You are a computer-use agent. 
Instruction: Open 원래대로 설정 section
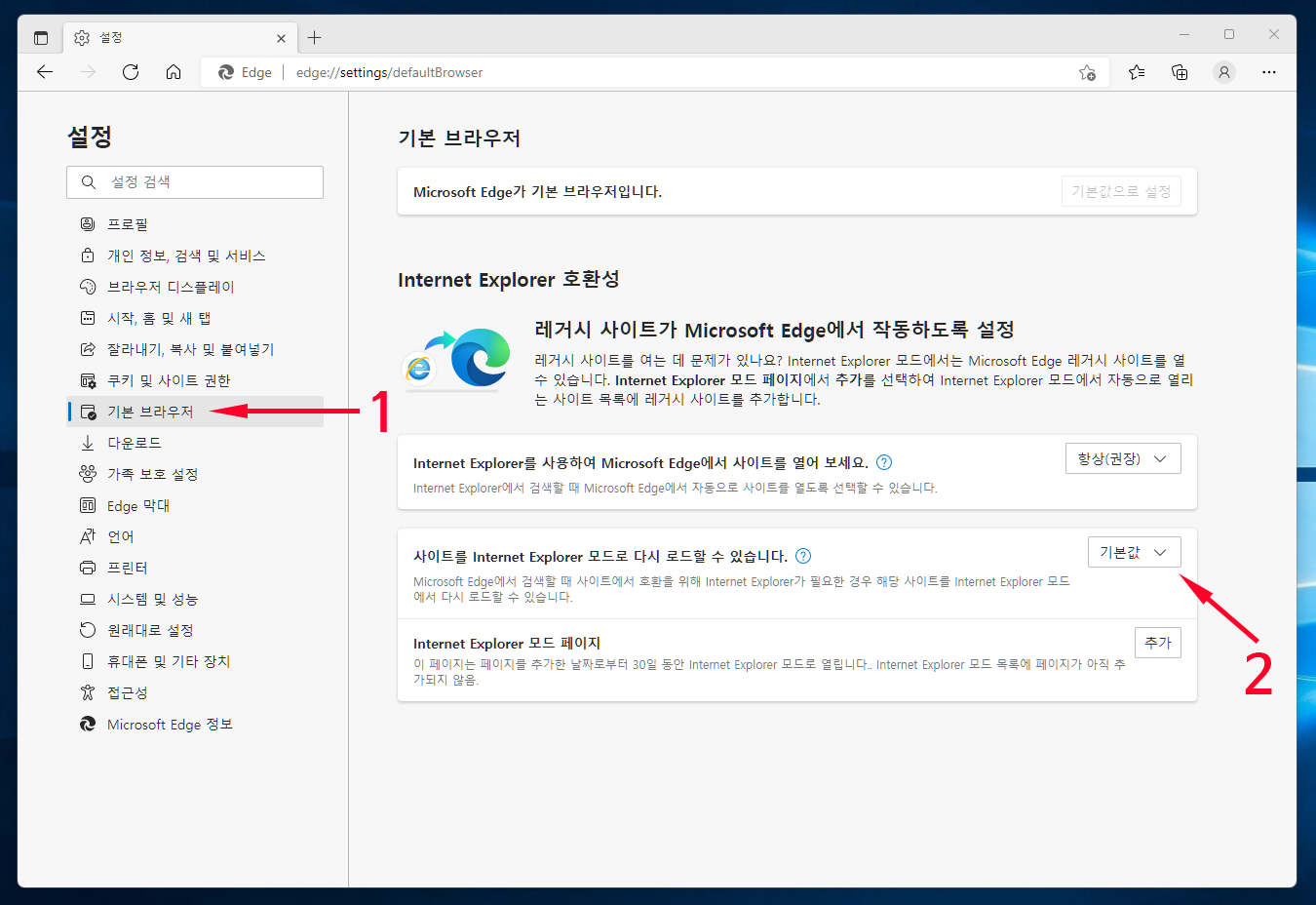[195, 630]
